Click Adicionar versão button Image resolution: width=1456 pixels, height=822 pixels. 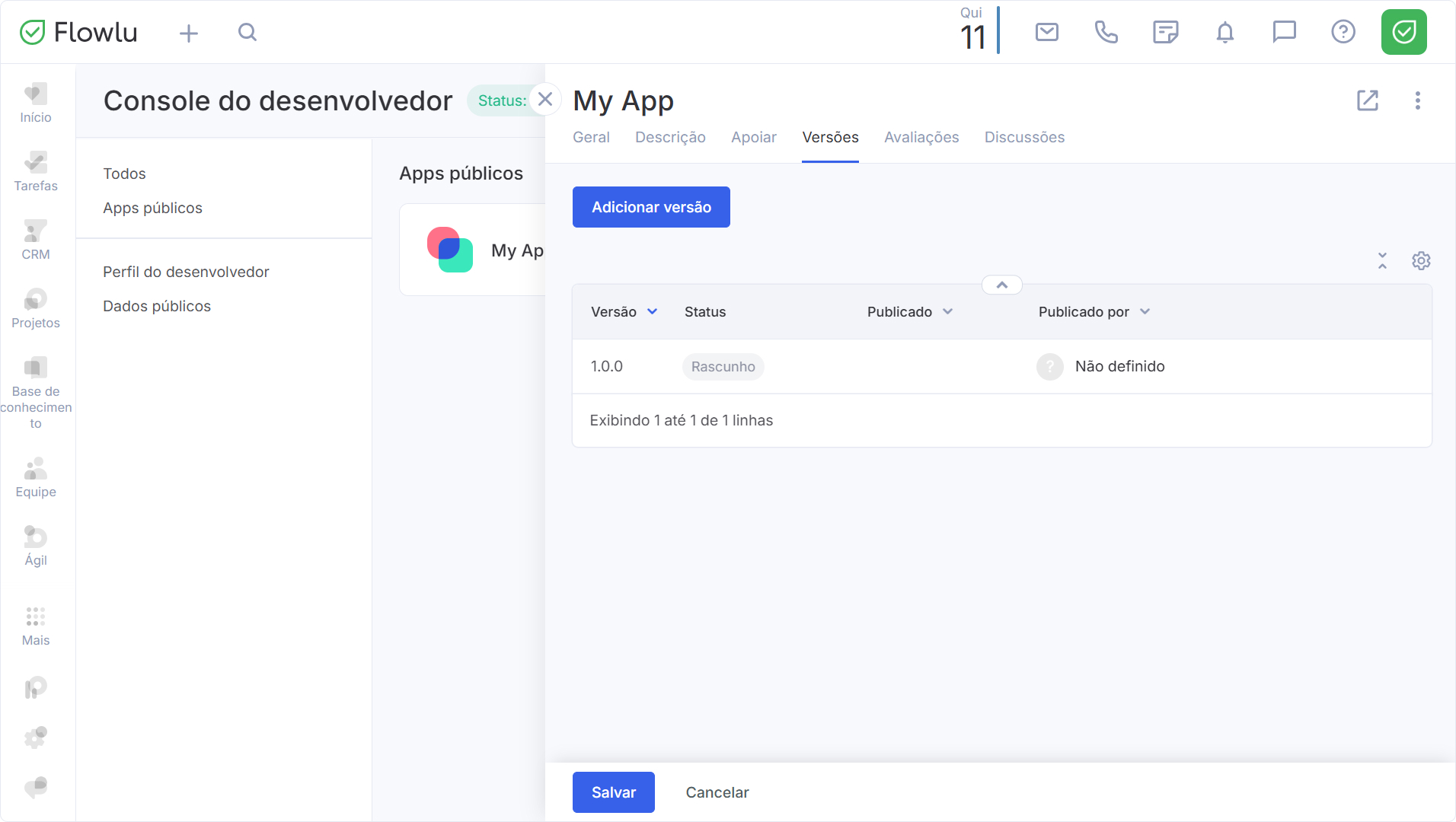651,207
